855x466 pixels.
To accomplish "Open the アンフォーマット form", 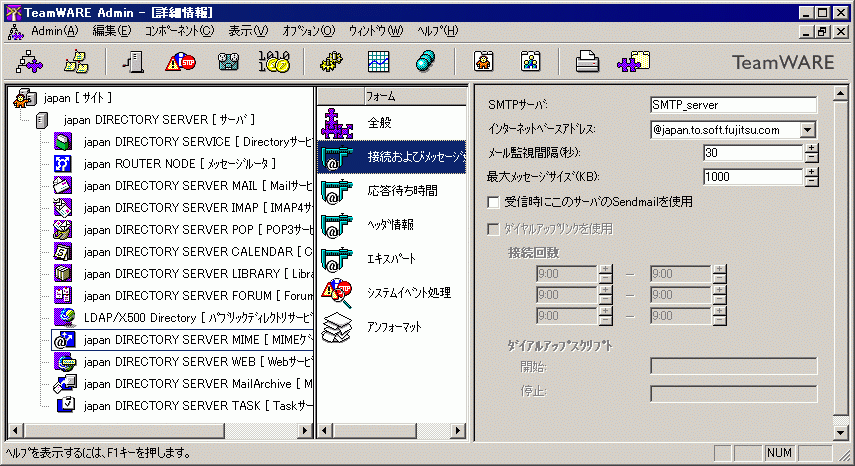I will tap(391, 327).
